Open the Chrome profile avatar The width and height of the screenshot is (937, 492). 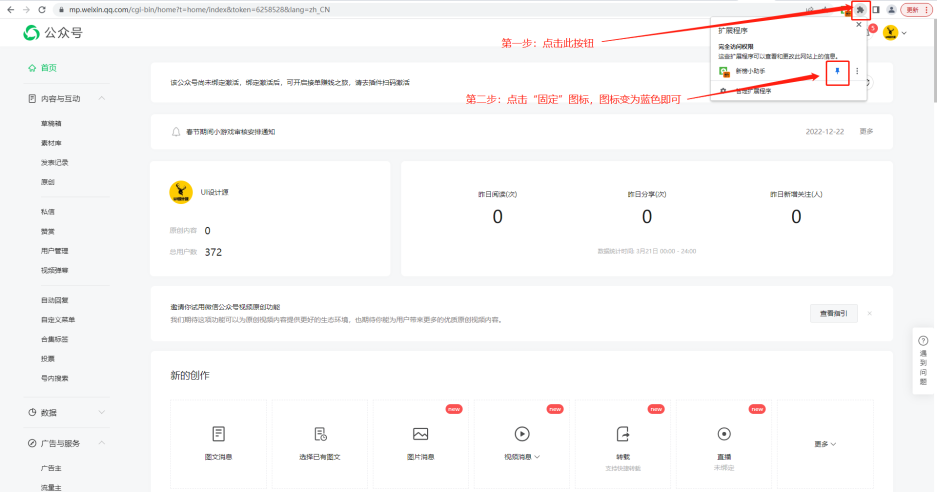(x=891, y=10)
